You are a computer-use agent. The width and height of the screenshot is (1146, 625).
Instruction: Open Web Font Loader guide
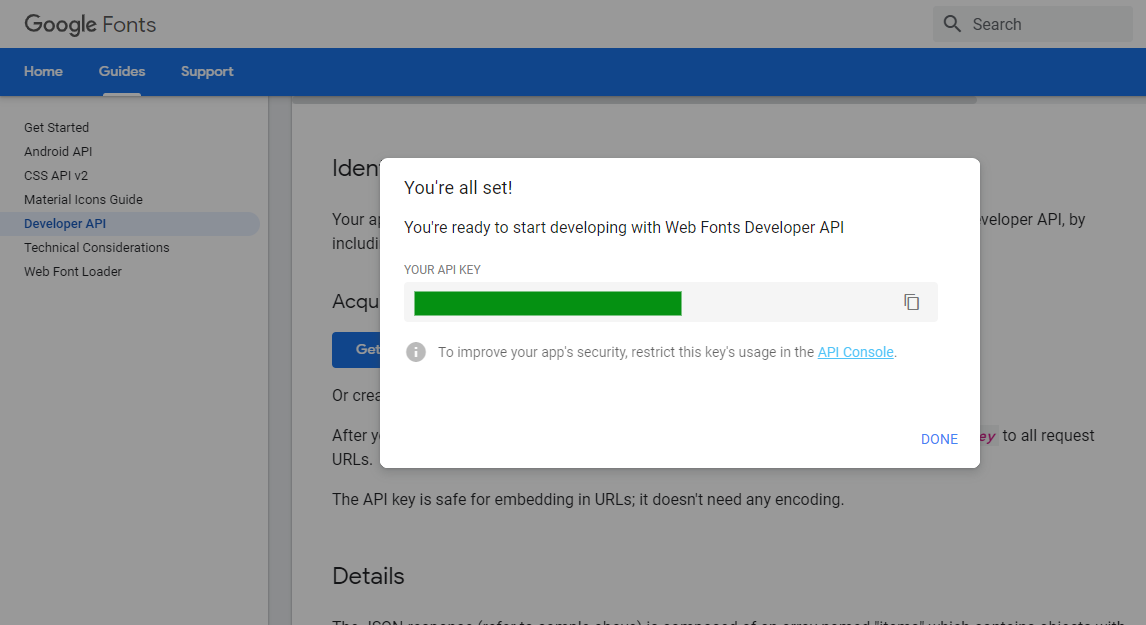coord(73,272)
